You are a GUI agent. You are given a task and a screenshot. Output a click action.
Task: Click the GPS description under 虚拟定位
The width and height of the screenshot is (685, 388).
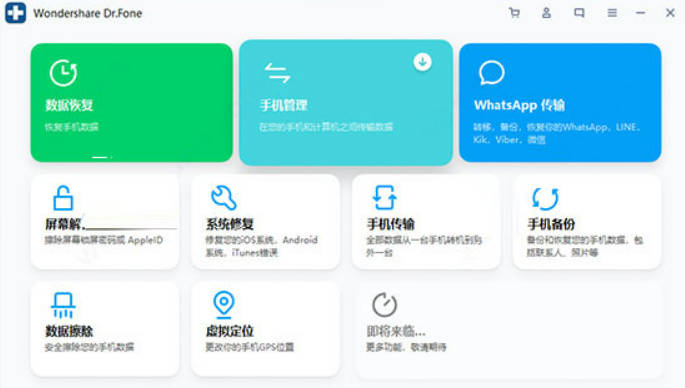tap(249, 347)
